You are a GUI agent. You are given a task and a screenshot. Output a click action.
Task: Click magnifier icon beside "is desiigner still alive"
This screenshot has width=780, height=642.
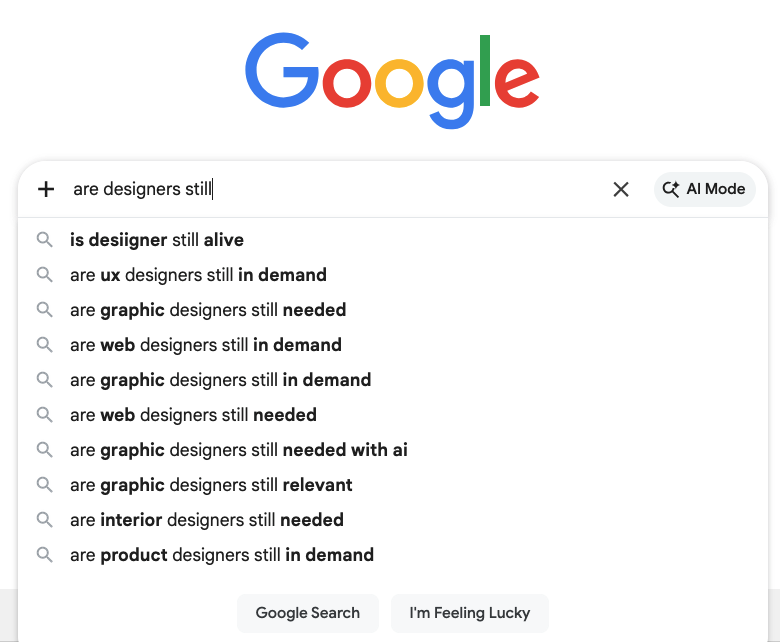[44, 240]
